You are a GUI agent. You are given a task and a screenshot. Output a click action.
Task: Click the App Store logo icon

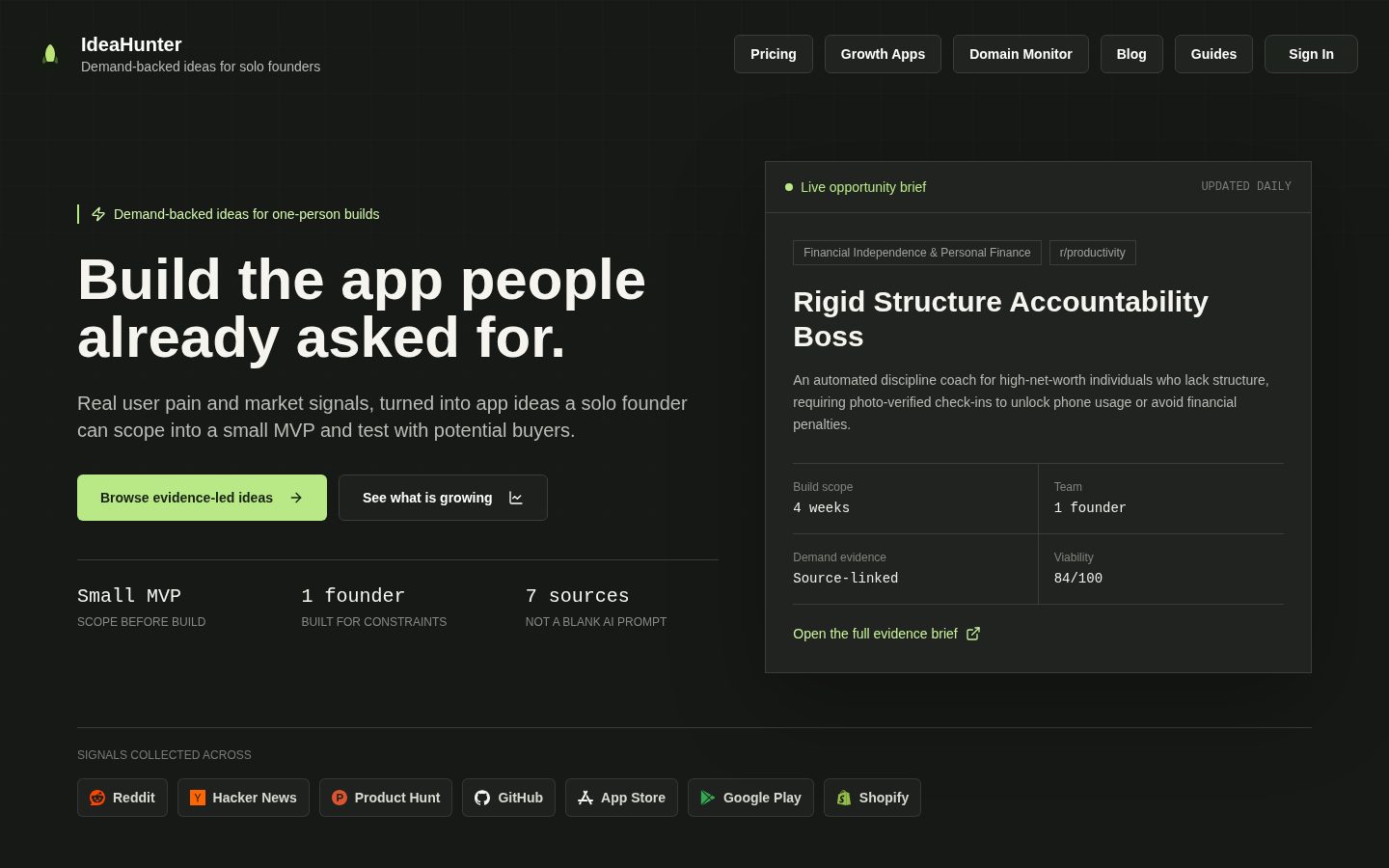586,798
